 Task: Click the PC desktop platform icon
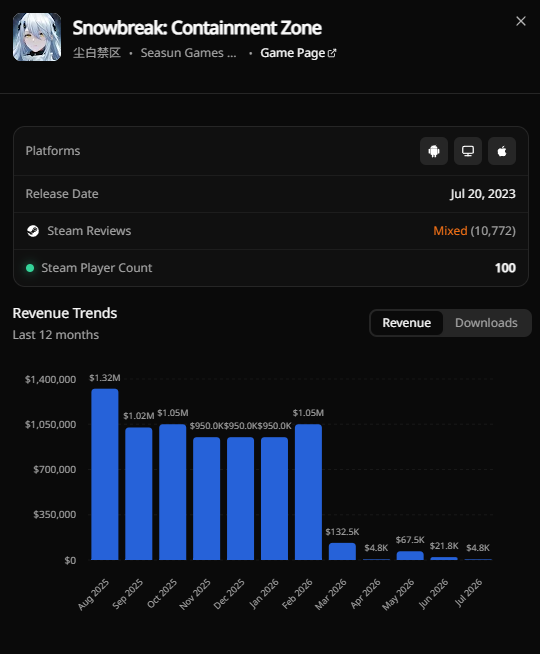pyautogui.click(x=468, y=151)
